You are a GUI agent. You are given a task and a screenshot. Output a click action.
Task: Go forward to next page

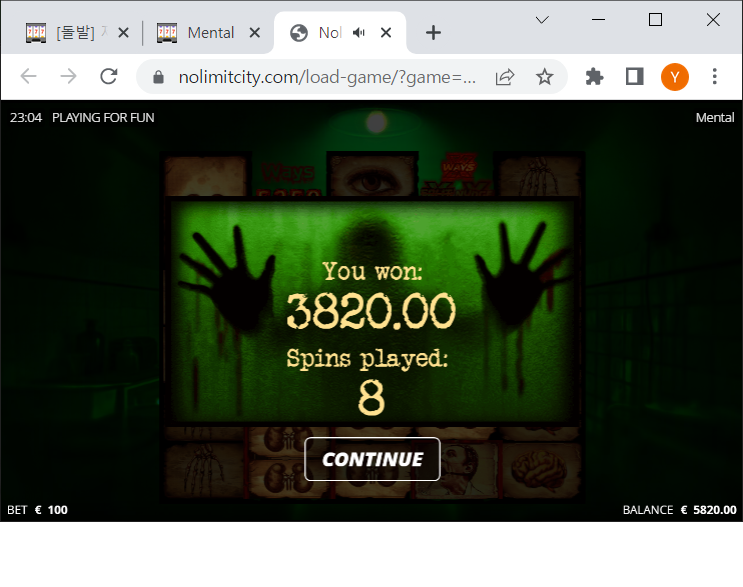point(69,76)
